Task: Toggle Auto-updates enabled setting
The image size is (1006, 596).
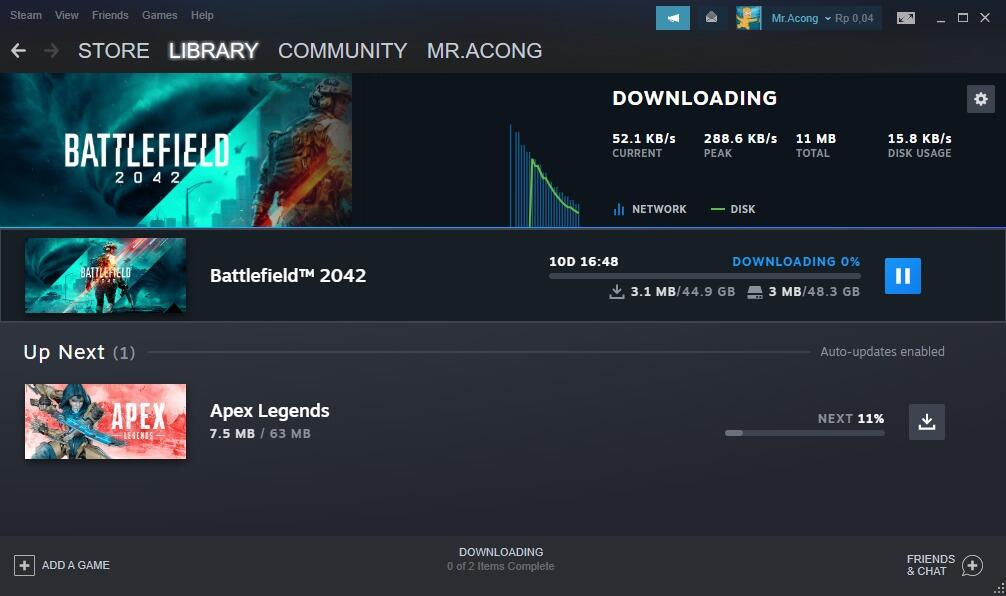Action: pos(882,351)
